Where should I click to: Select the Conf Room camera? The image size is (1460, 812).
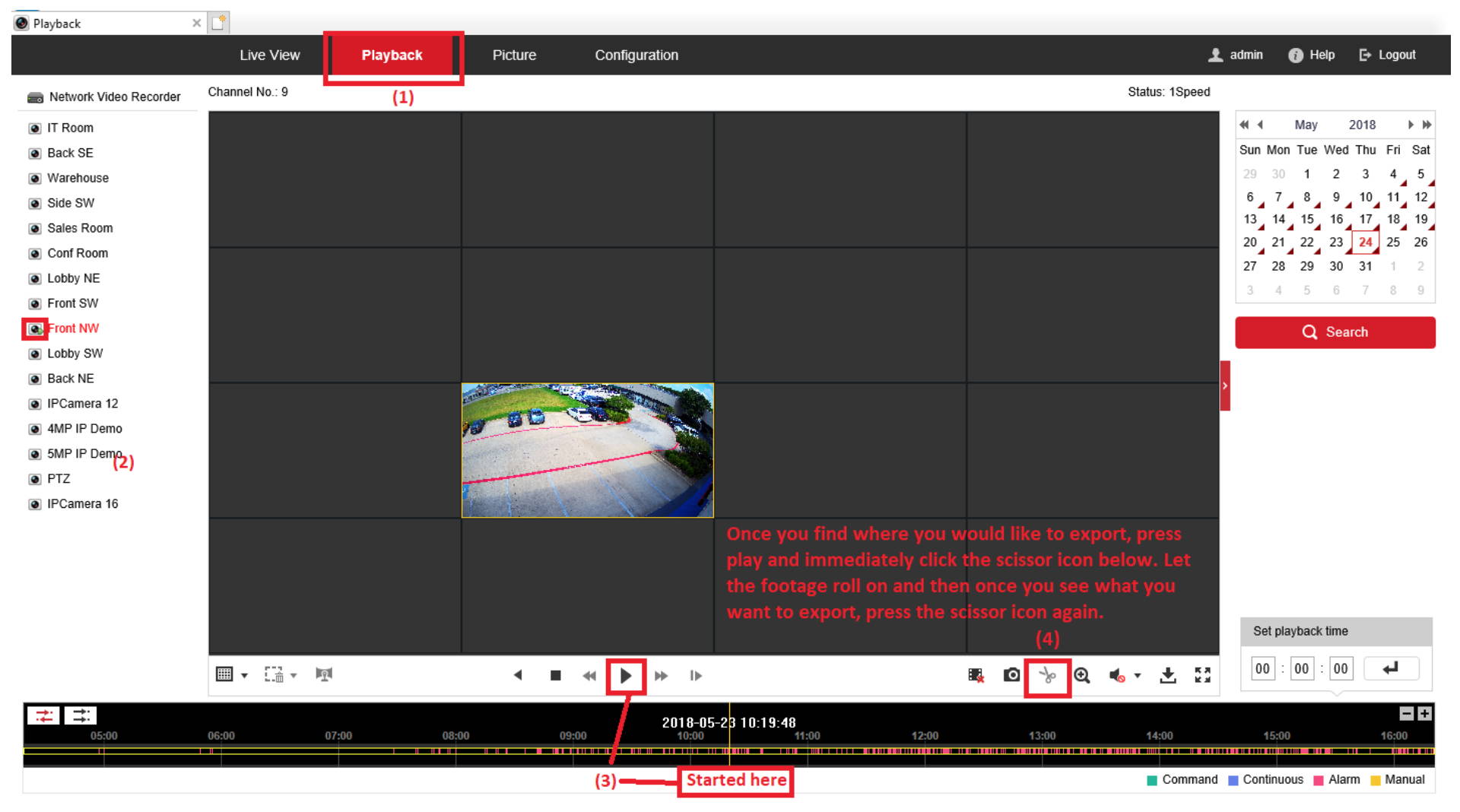[78, 253]
